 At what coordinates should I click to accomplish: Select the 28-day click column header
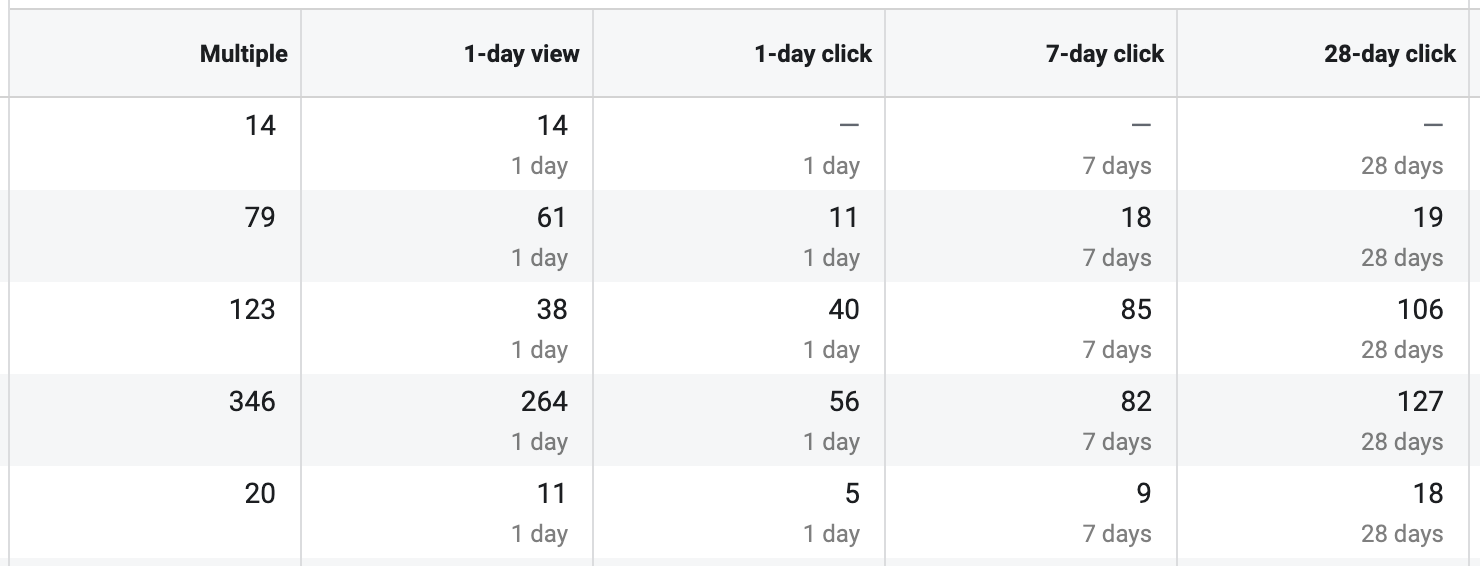[x=1390, y=54]
